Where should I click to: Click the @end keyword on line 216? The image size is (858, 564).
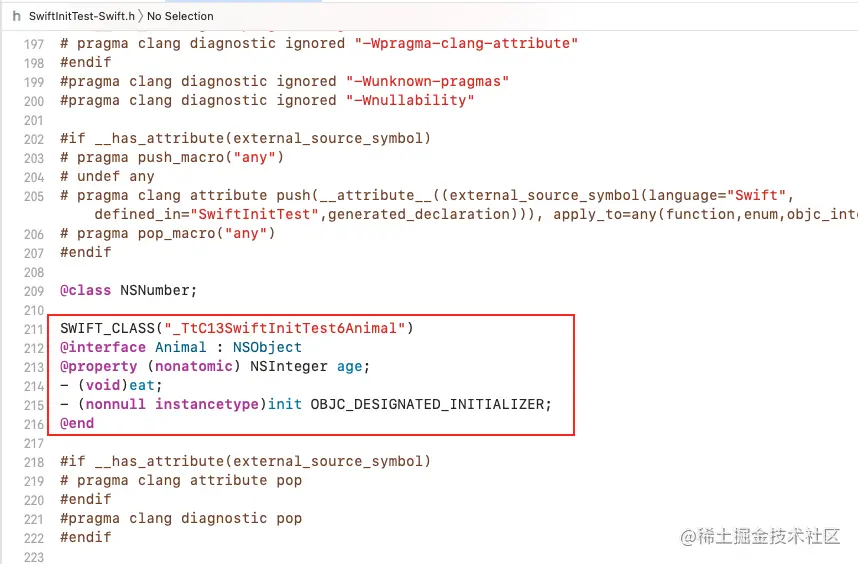[77, 423]
